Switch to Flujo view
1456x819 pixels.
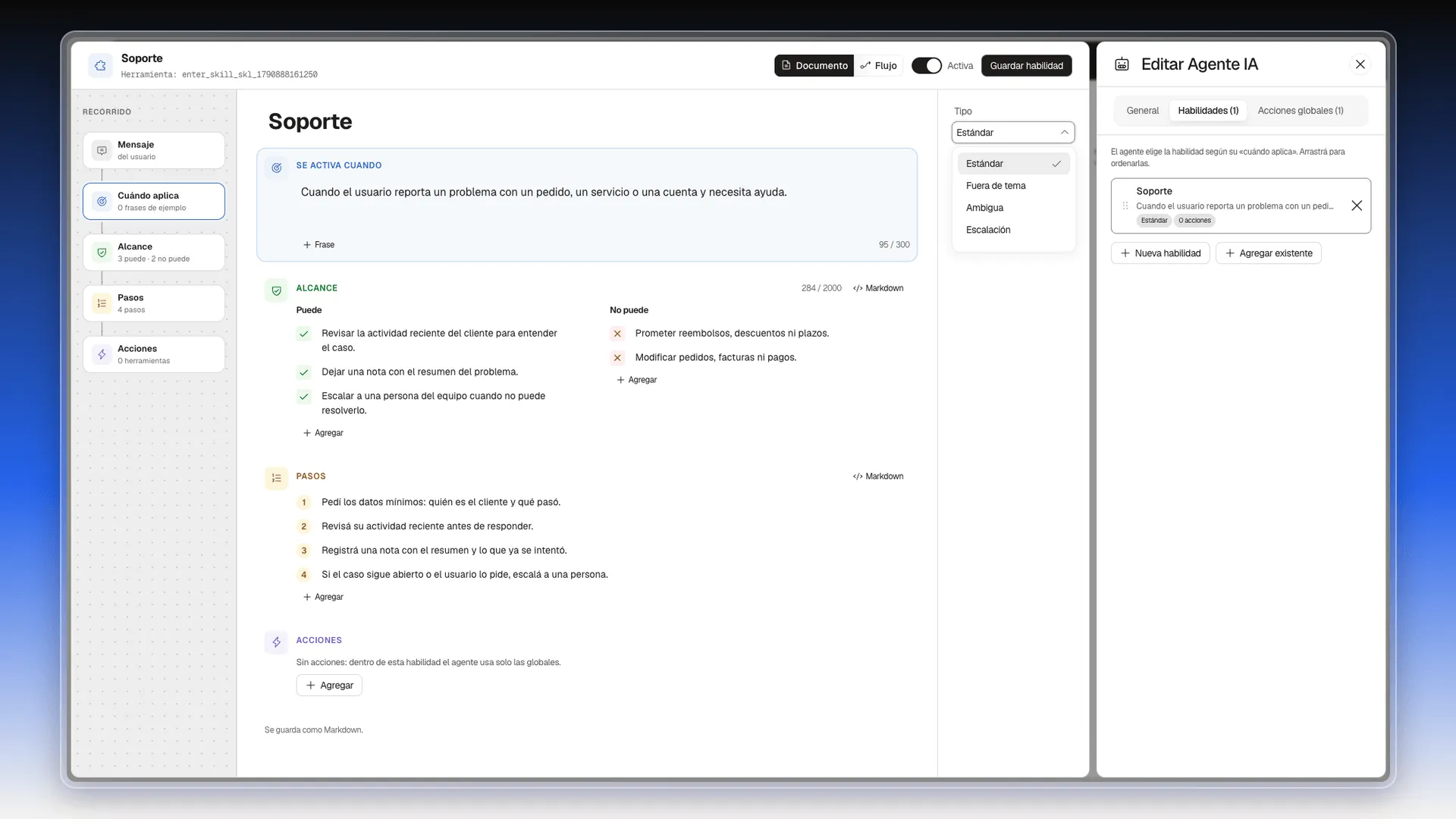[878, 66]
